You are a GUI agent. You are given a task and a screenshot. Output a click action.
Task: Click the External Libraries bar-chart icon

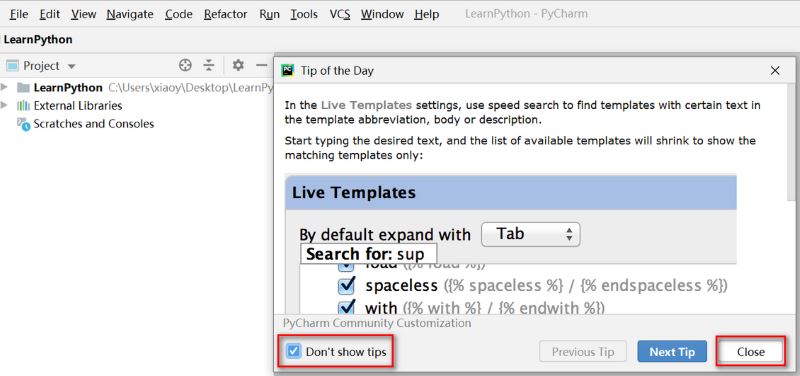coord(23,106)
